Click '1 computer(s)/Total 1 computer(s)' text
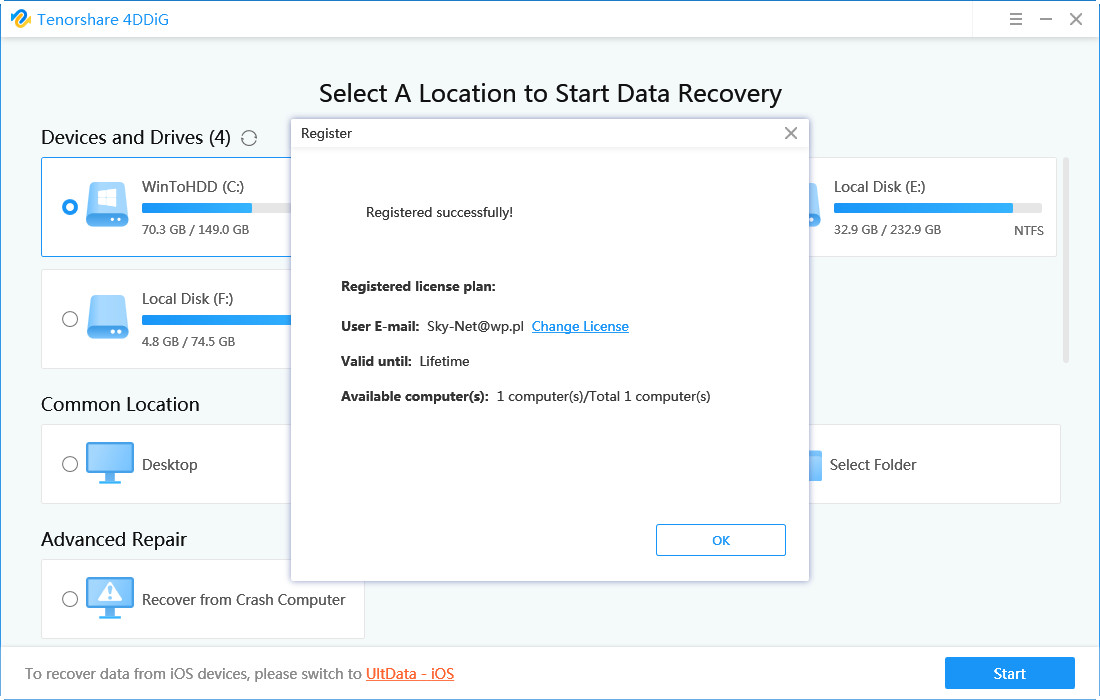1100x700 pixels. (603, 396)
